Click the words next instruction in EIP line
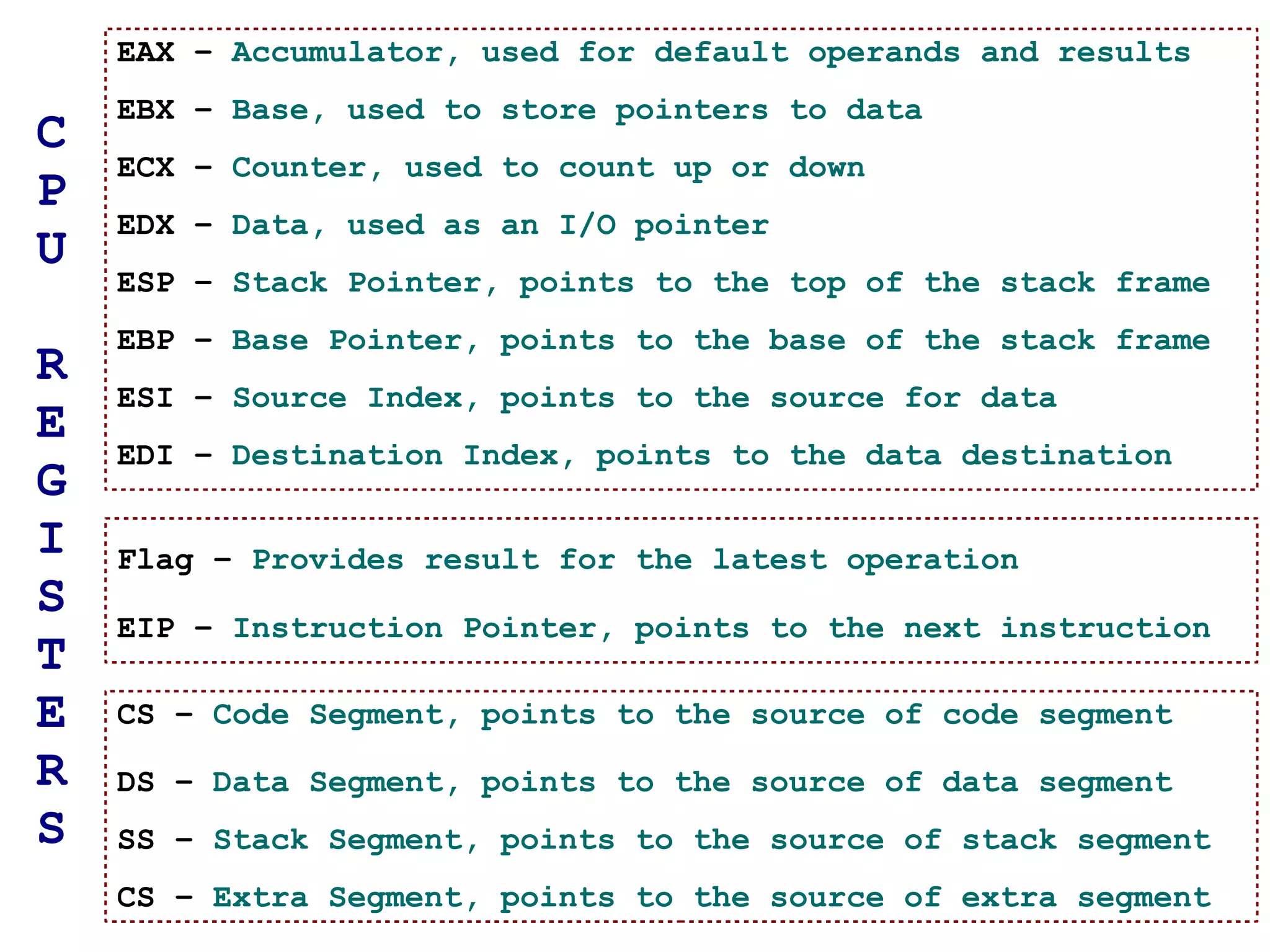This screenshot has height=952, width=1270. 1057,629
